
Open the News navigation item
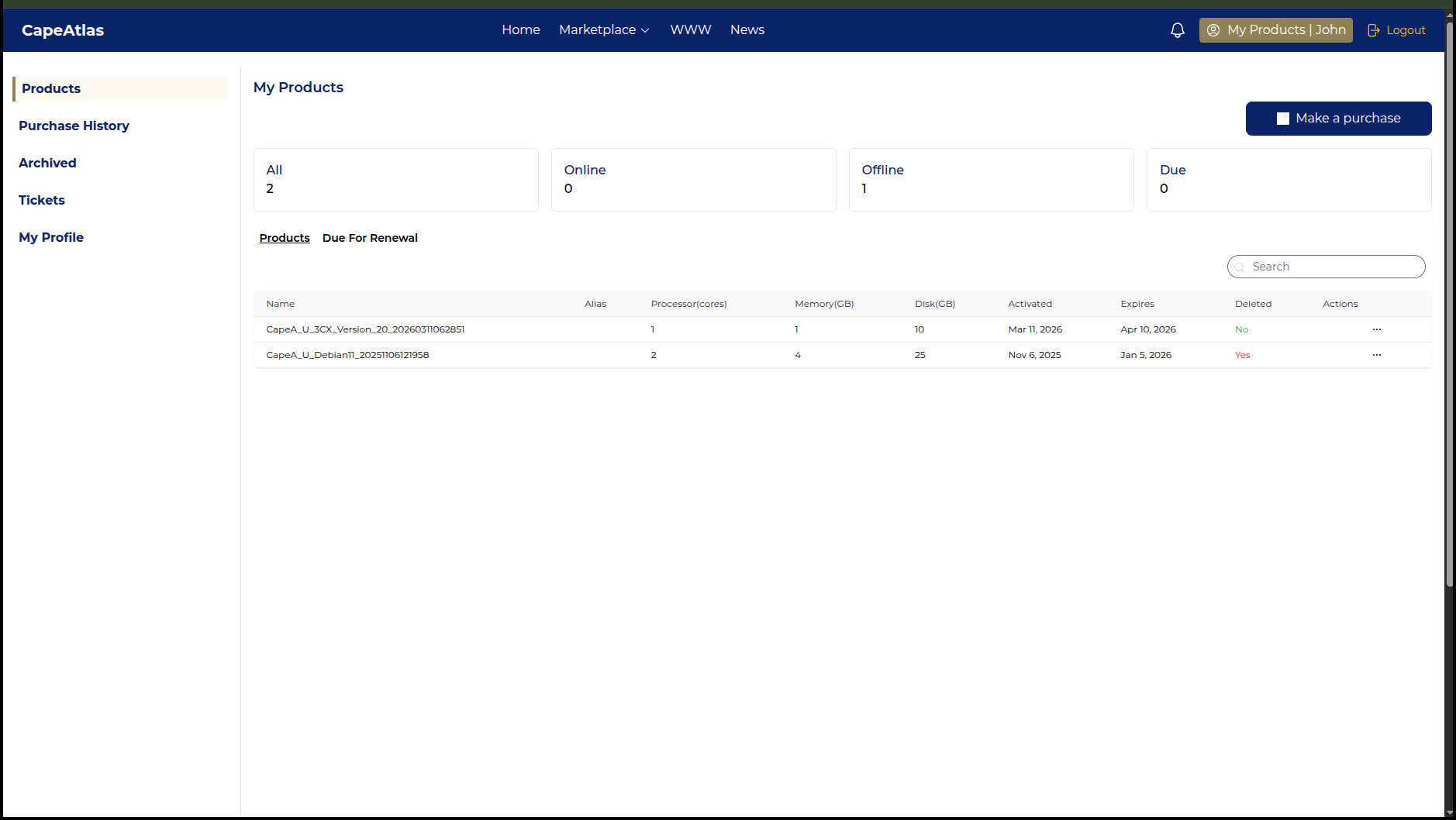[747, 29]
